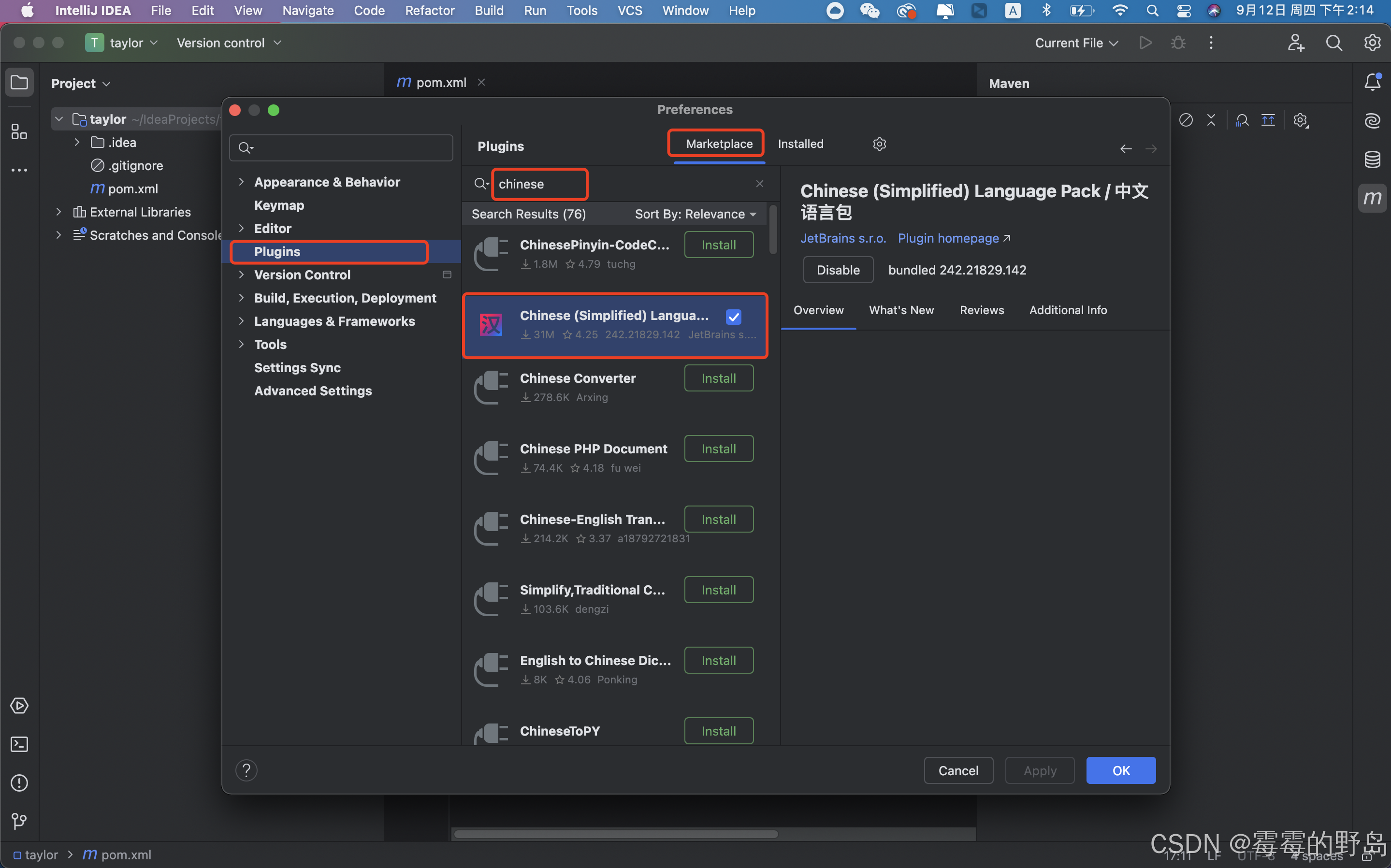The height and width of the screenshot is (868, 1391).
Task: Open the Database tool window icon
Action: click(x=1373, y=159)
